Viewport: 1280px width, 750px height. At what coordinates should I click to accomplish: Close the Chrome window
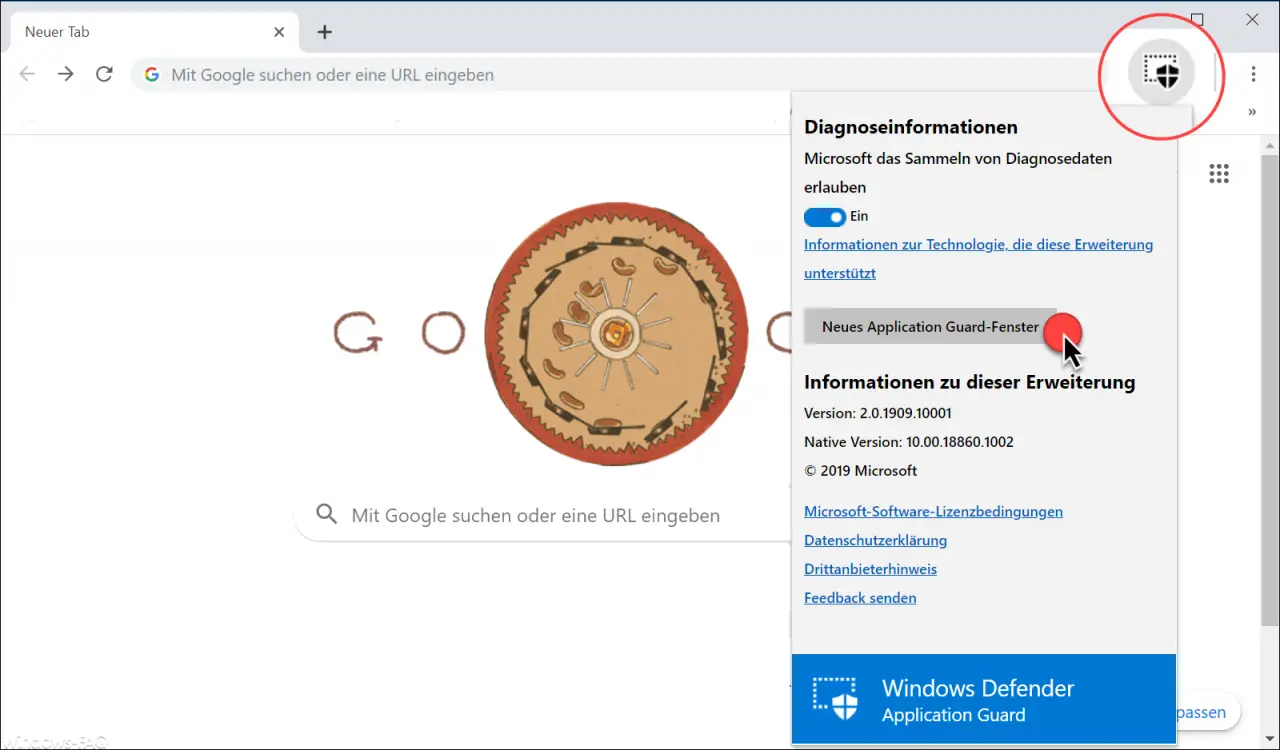pyautogui.click(x=1252, y=19)
